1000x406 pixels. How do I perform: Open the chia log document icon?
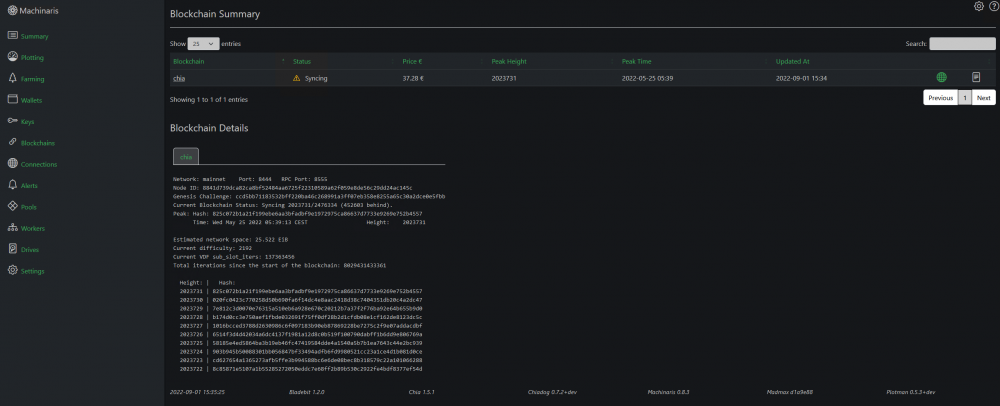tap(976, 77)
